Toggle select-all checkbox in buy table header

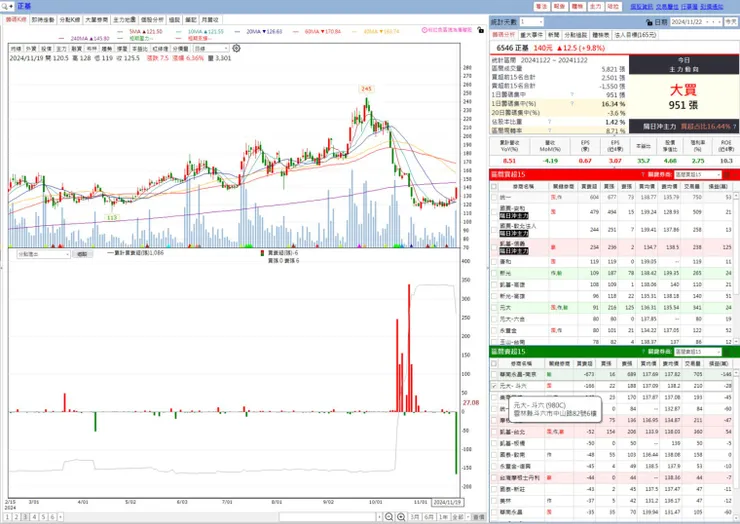[x=494, y=186]
